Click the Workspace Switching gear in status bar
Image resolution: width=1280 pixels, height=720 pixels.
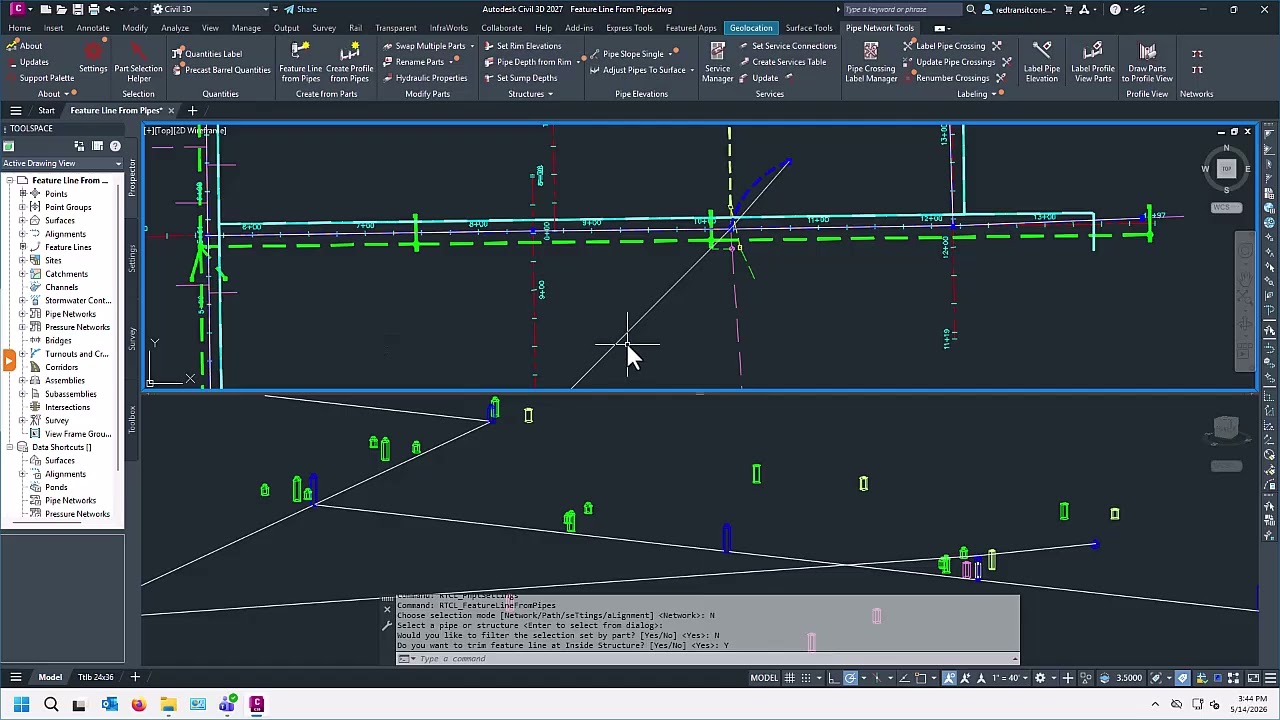coord(1040,678)
